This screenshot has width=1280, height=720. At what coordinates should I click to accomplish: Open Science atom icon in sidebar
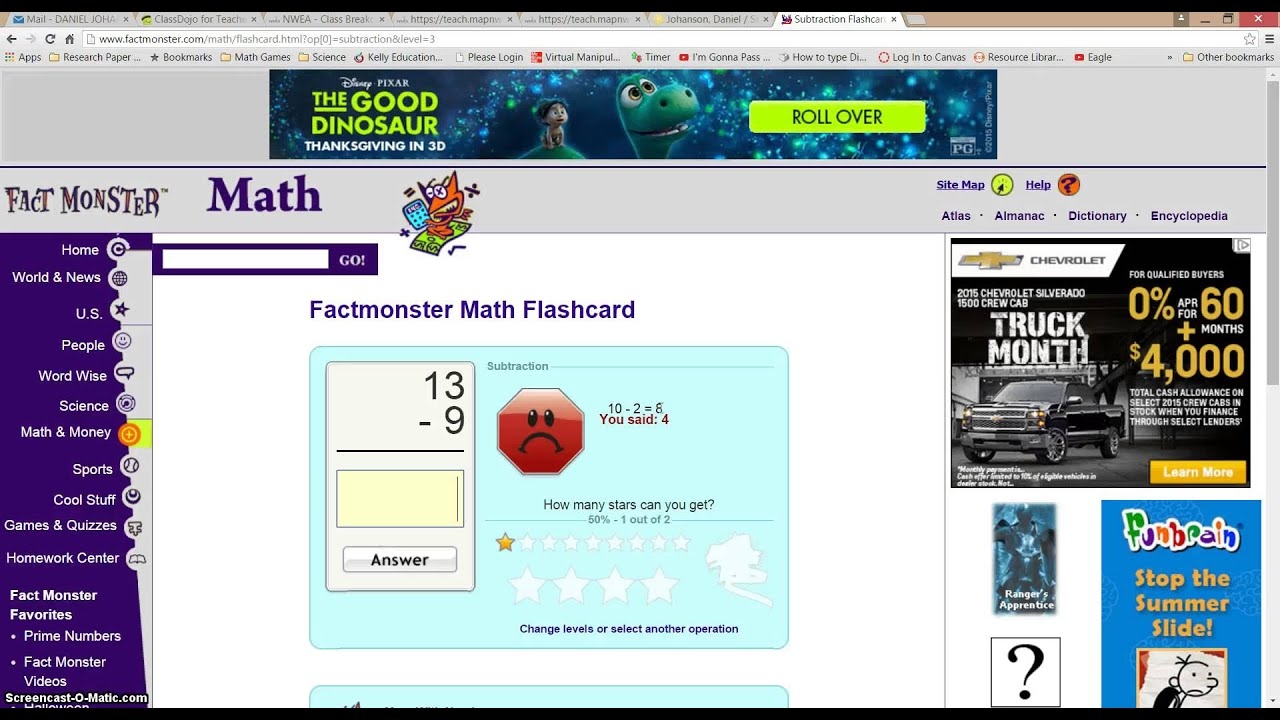[126, 404]
